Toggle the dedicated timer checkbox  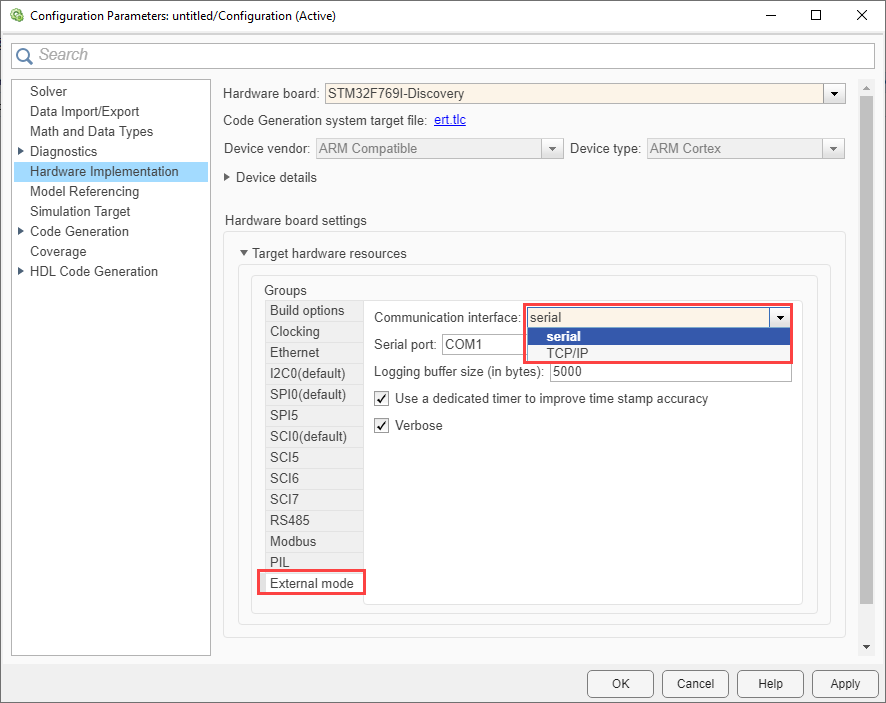click(381, 399)
